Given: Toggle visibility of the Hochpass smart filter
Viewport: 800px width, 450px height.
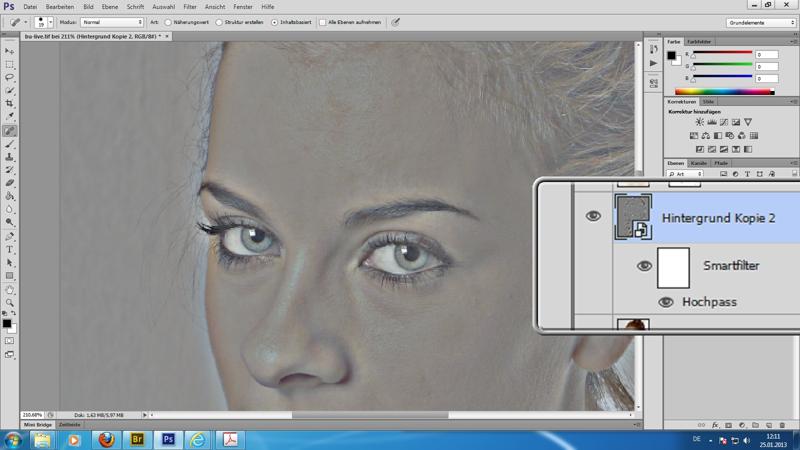Looking at the screenshot, I should (665, 301).
